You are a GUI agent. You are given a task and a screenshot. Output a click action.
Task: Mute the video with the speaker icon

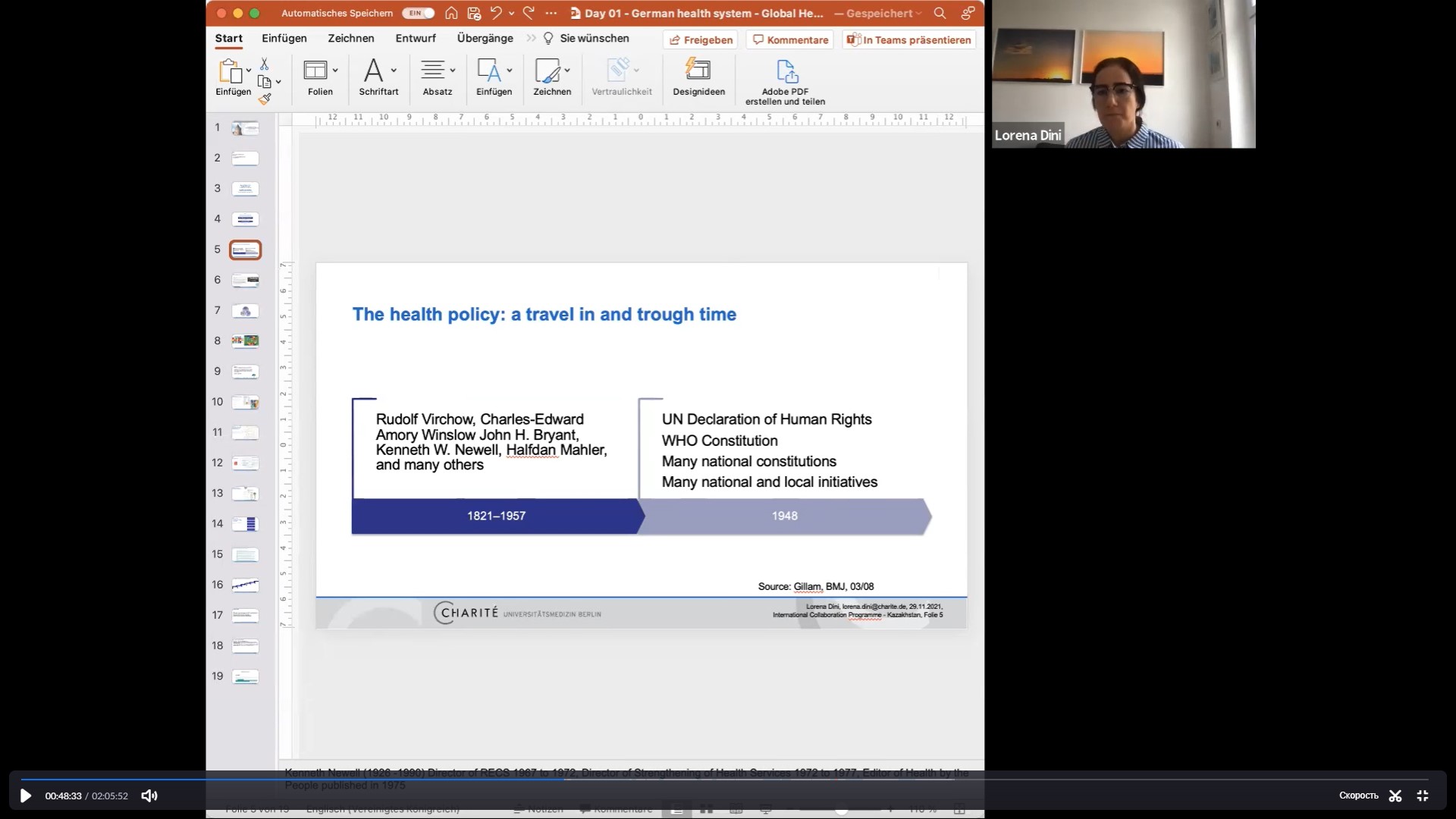[149, 795]
